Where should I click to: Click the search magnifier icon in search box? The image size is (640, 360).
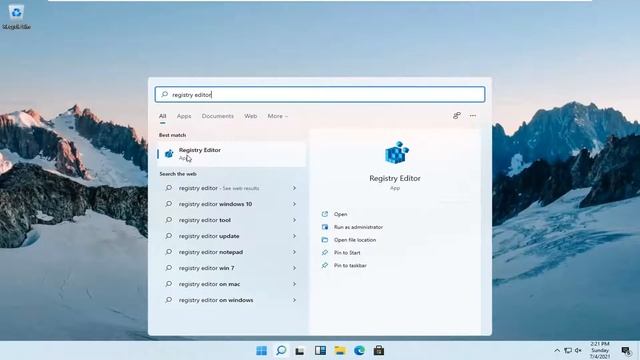click(x=164, y=94)
